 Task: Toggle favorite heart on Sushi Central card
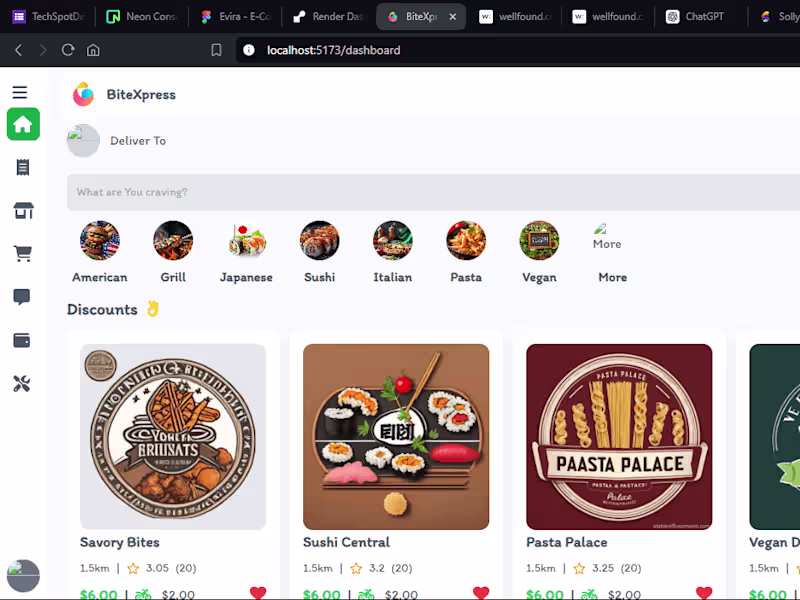click(x=481, y=593)
